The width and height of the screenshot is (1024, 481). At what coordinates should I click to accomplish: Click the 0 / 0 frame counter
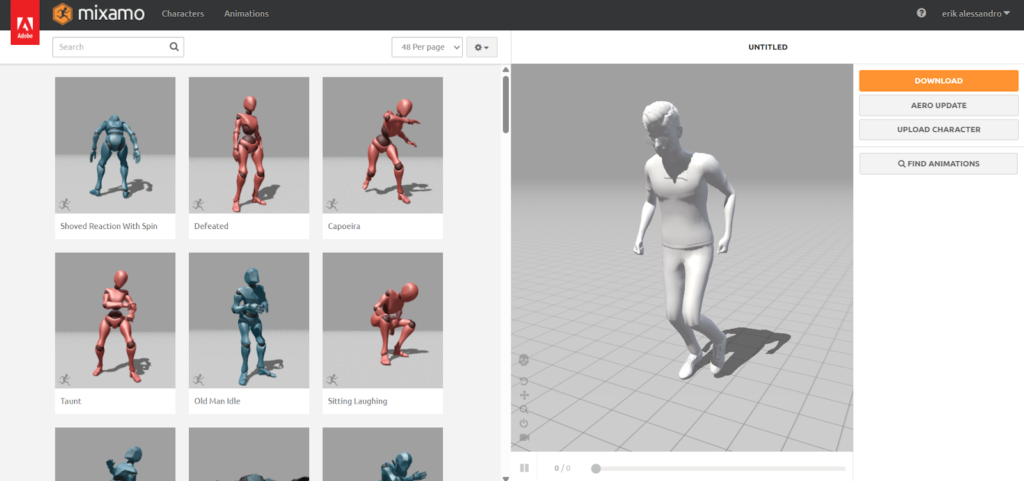pyautogui.click(x=562, y=468)
